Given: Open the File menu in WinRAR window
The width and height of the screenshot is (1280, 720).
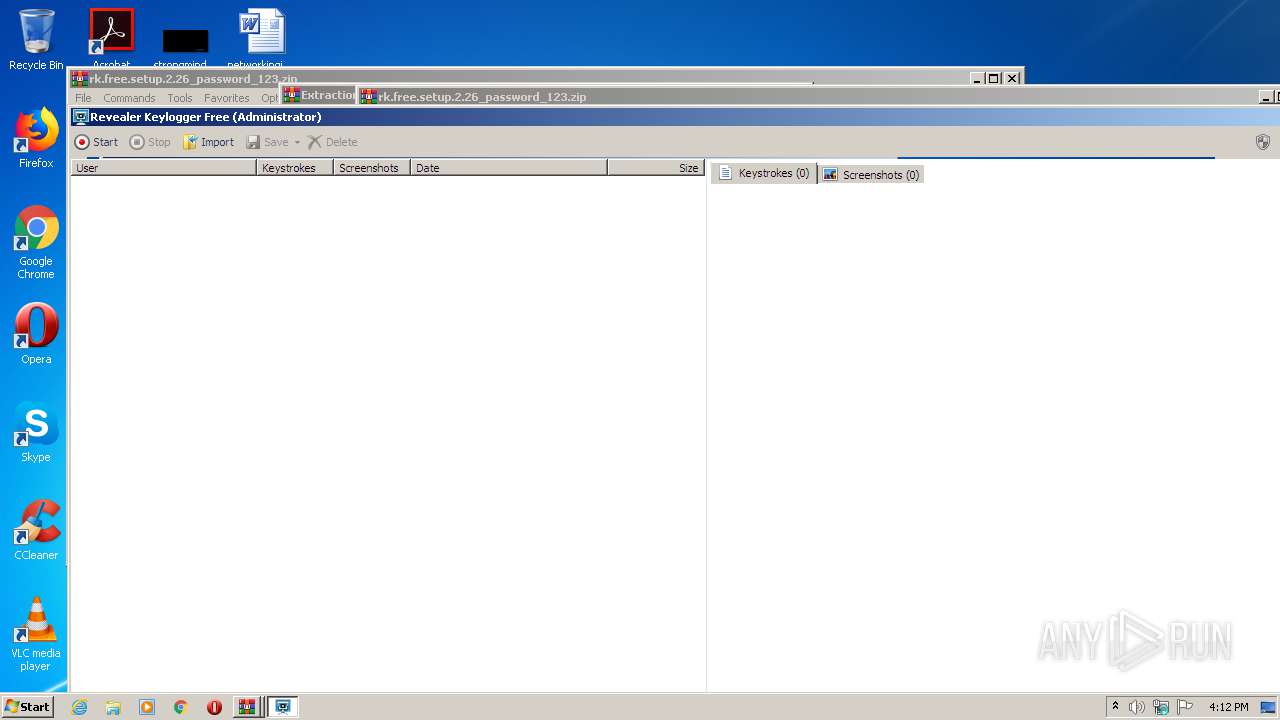Looking at the screenshot, I should 83,98.
